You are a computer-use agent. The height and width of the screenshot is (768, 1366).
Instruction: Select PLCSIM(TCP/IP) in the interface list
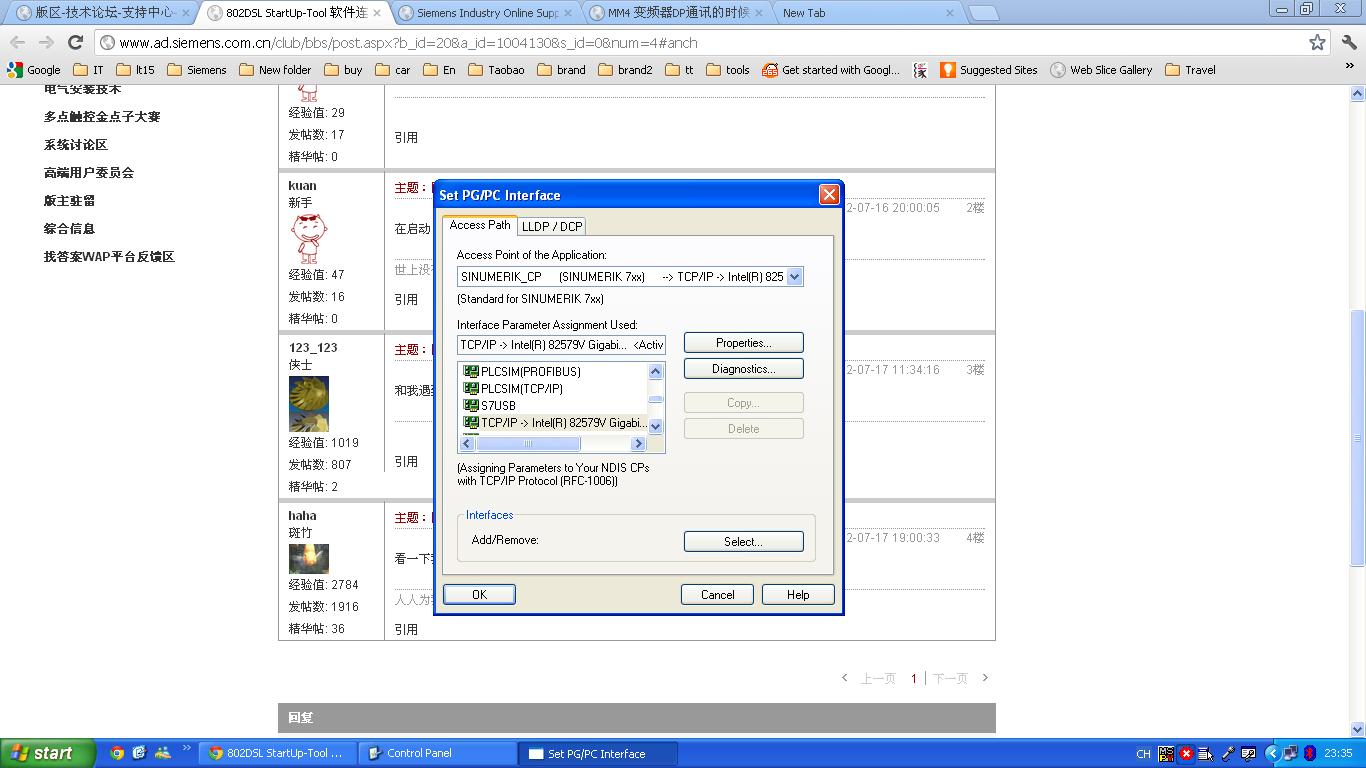point(521,389)
